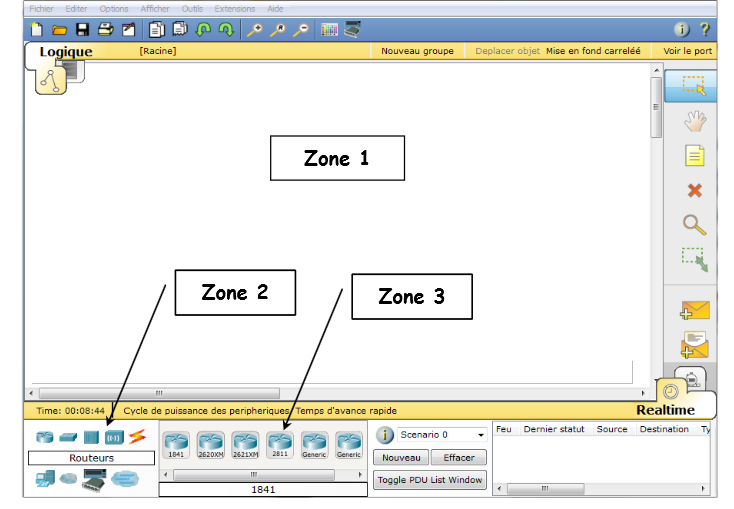Select the 1841 router device
This screenshot has height=509, width=734.
[x=176, y=443]
